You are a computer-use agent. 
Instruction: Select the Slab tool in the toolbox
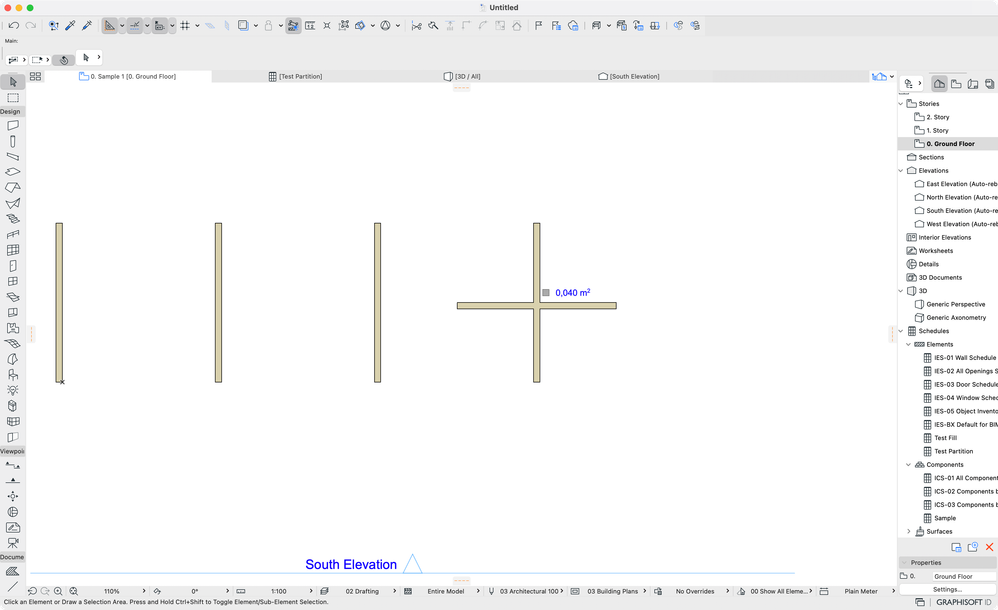pyautogui.click(x=13, y=172)
